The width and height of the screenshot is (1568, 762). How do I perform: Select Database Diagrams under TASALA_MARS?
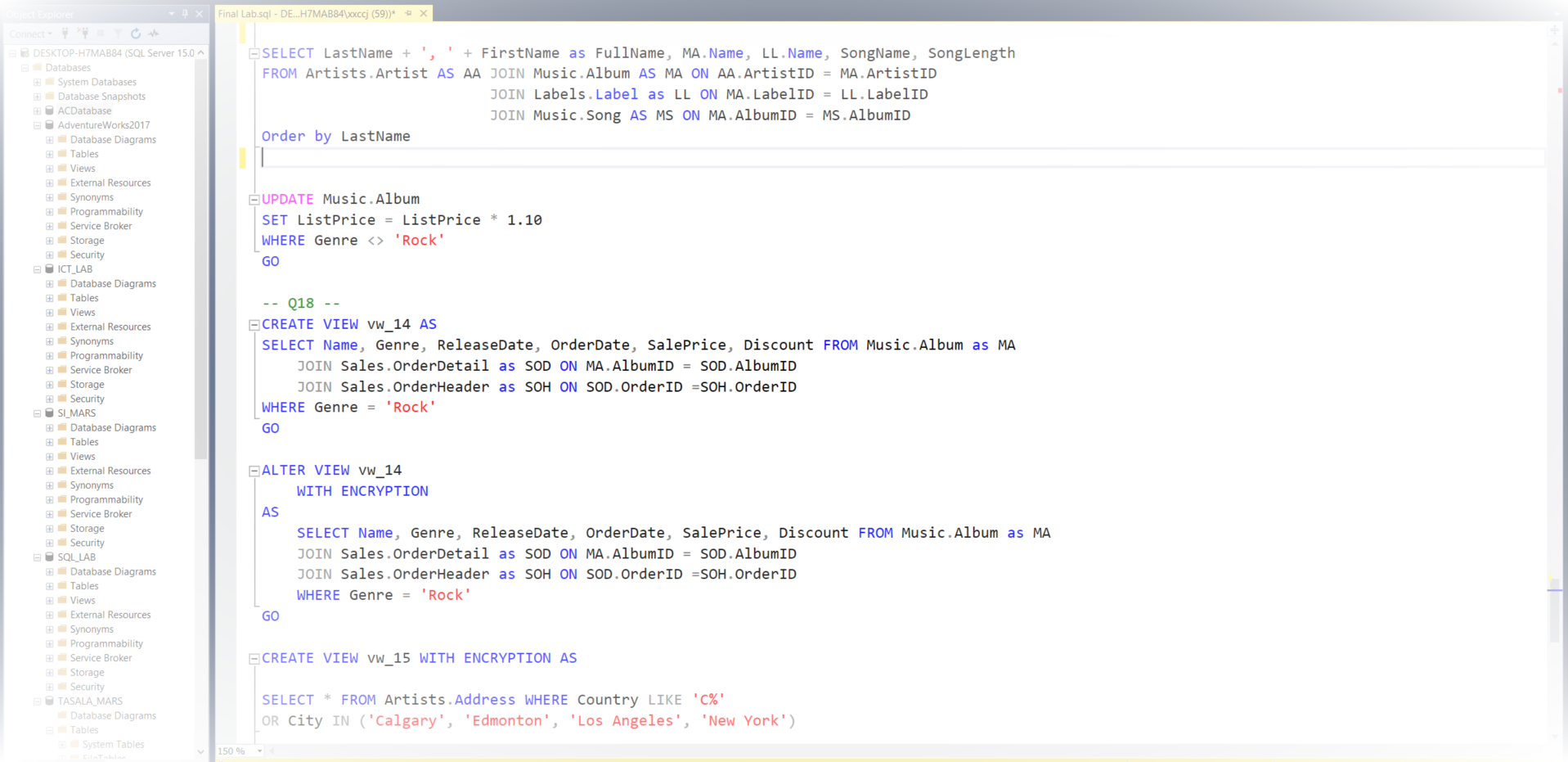pyautogui.click(x=113, y=715)
